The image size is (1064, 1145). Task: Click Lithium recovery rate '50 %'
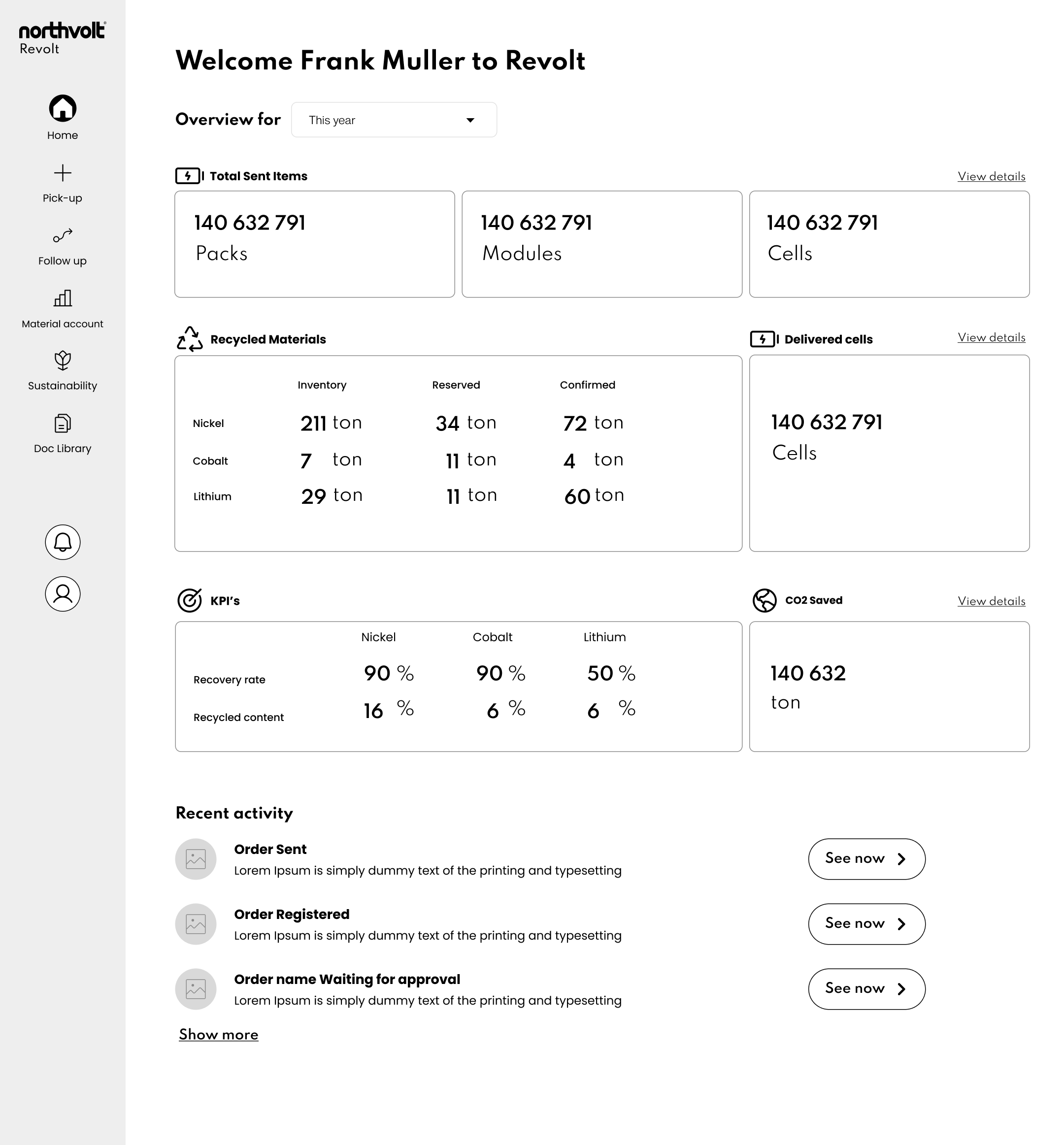pos(611,673)
